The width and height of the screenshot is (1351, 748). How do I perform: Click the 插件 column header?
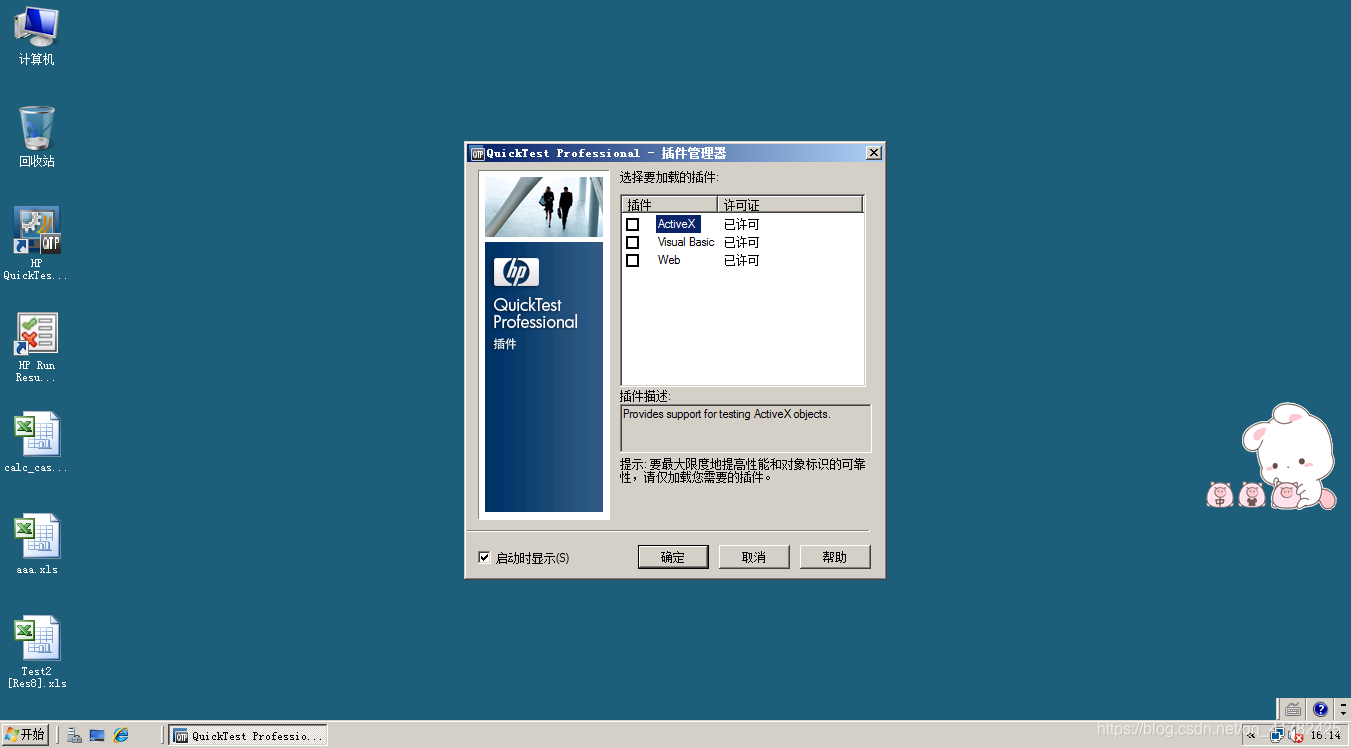click(669, 204)
